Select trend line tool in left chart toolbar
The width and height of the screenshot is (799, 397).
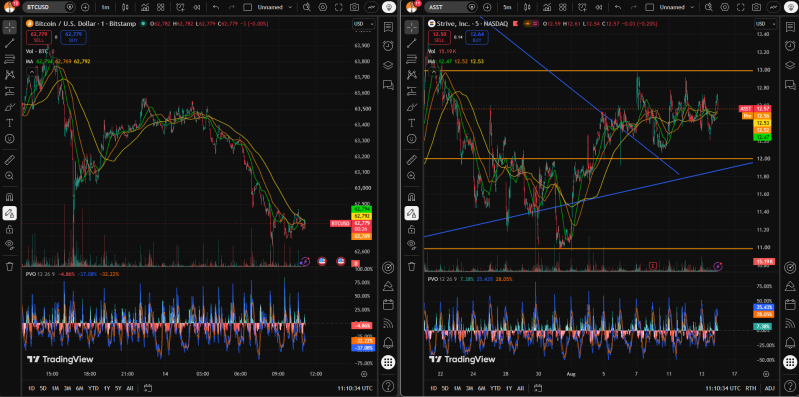9,43
